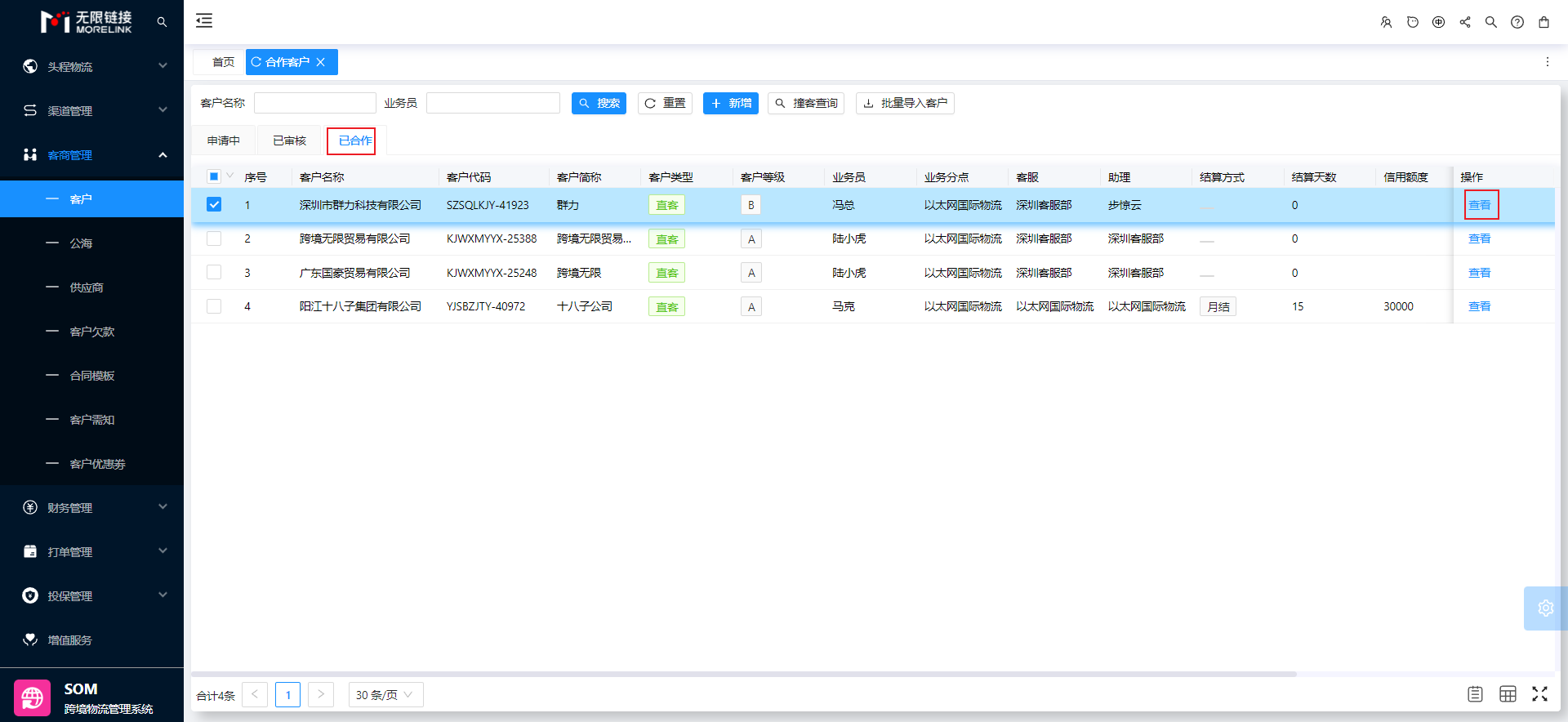Image resolution: width=1568 pixels, height=722 pixels.
Task: Expand the 打单管理 menu chevron
Action: (x=163, y=551)
